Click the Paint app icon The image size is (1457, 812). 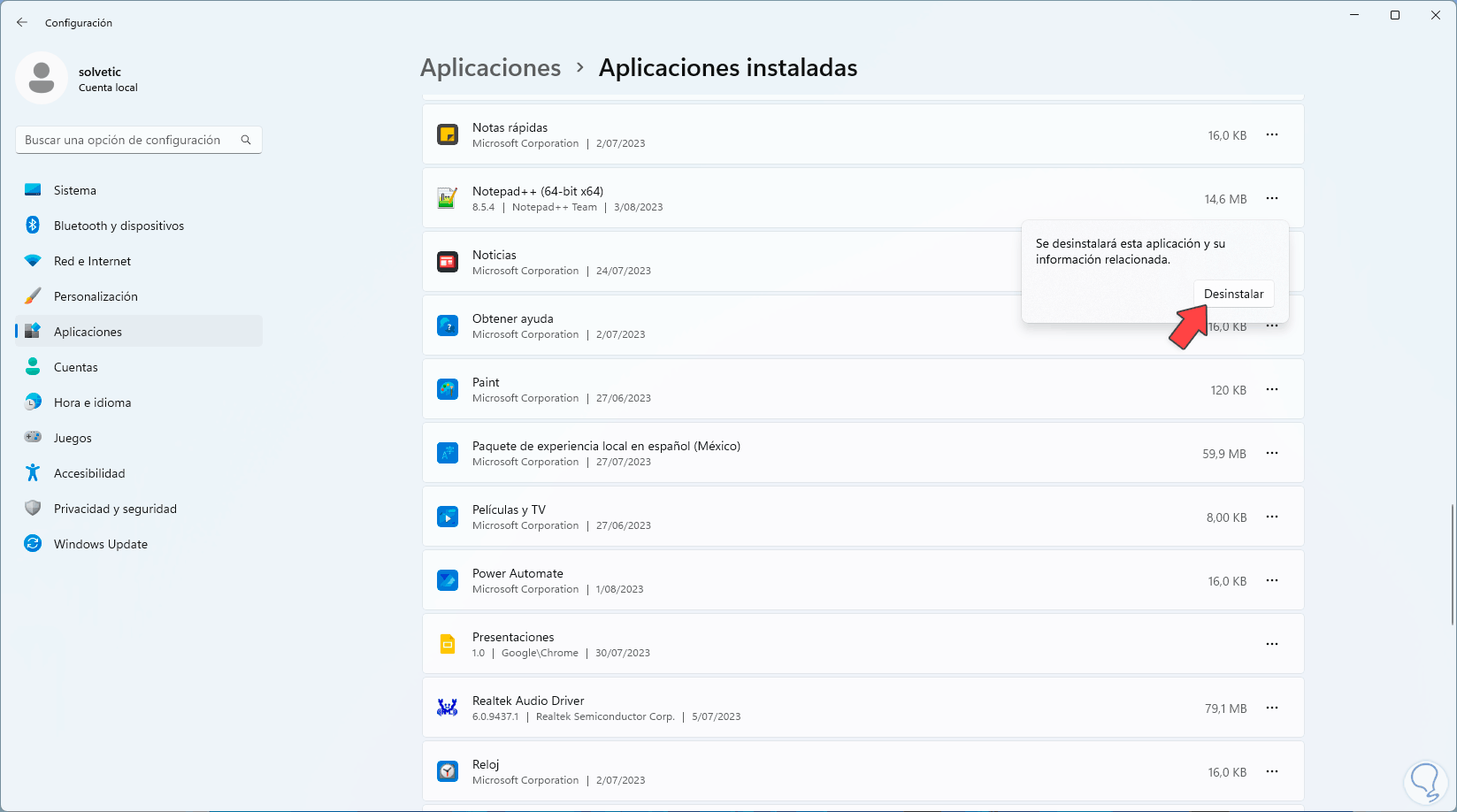[x=448, y=390]
